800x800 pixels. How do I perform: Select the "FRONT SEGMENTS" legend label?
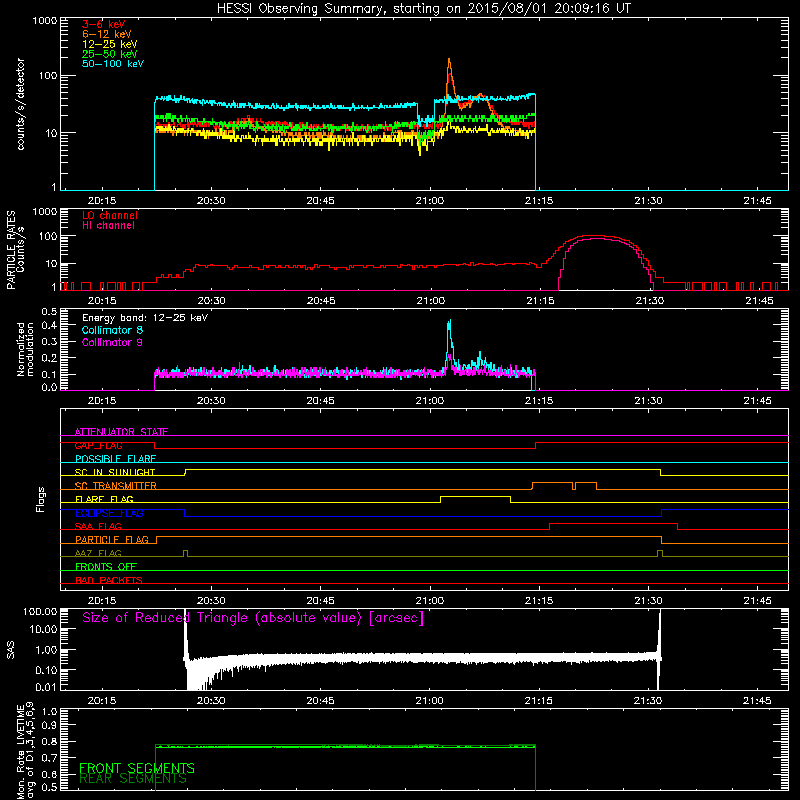(x=137, y=768)
